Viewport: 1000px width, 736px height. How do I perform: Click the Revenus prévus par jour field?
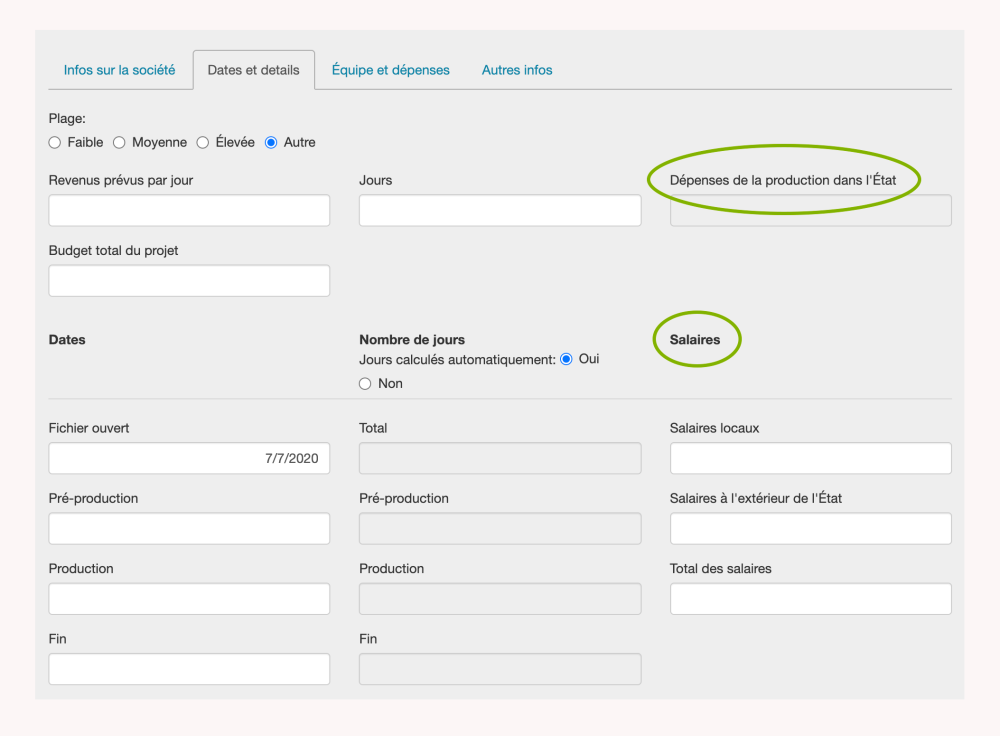point(189,211)
